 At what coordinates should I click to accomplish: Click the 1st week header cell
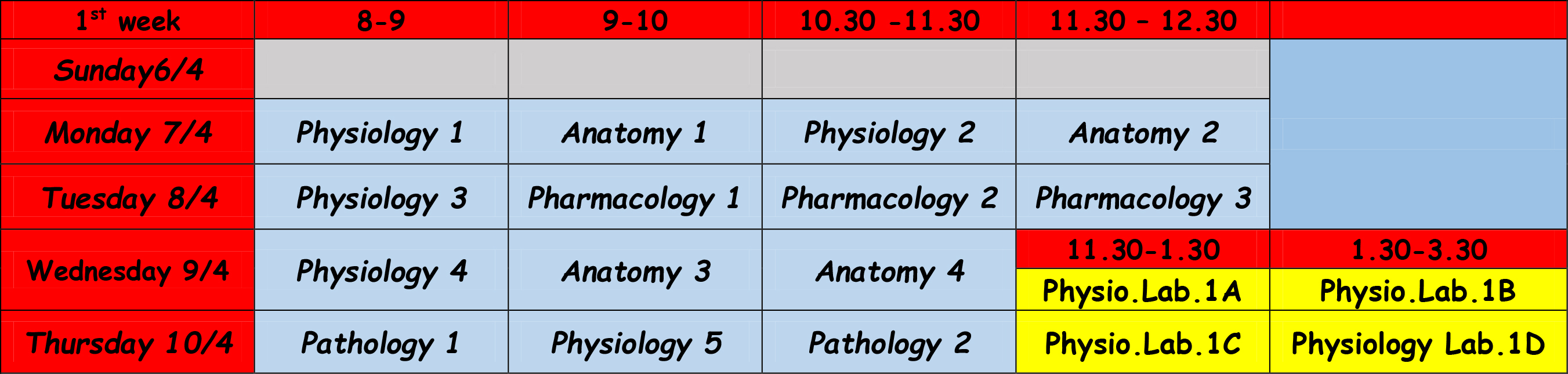click(127, 20)
